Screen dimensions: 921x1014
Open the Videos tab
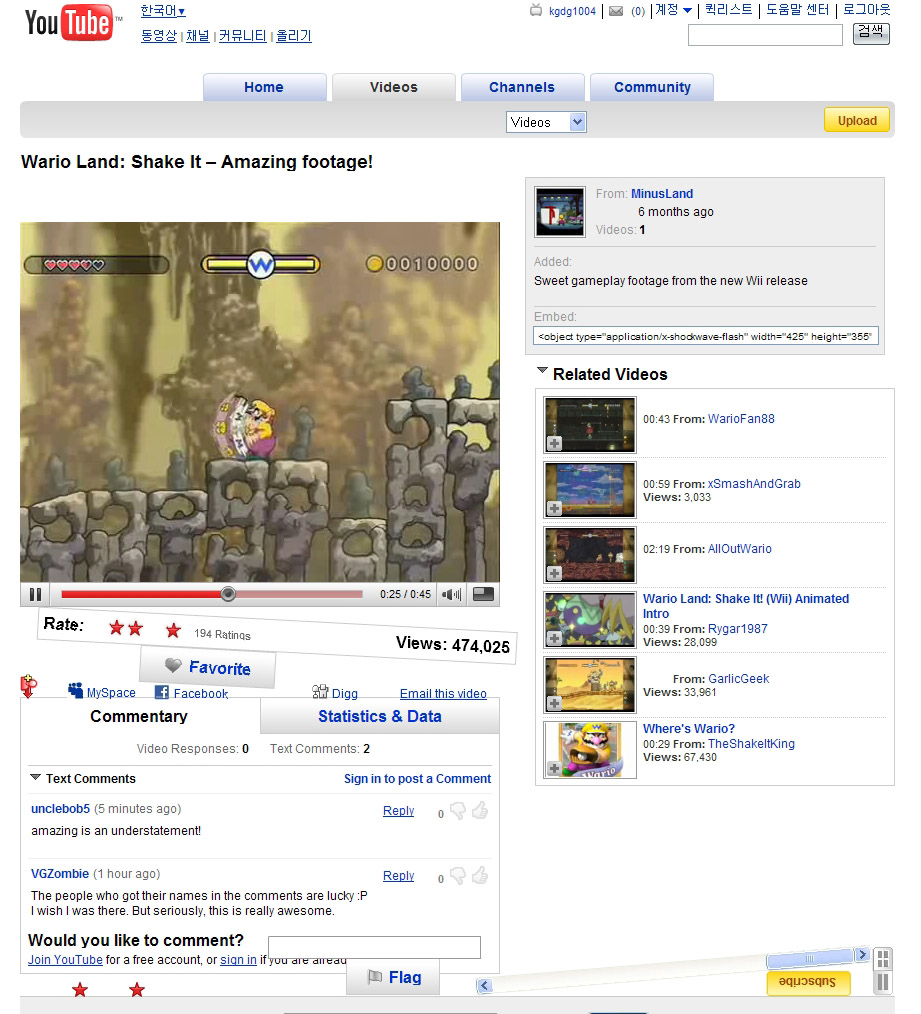point(393,87)
